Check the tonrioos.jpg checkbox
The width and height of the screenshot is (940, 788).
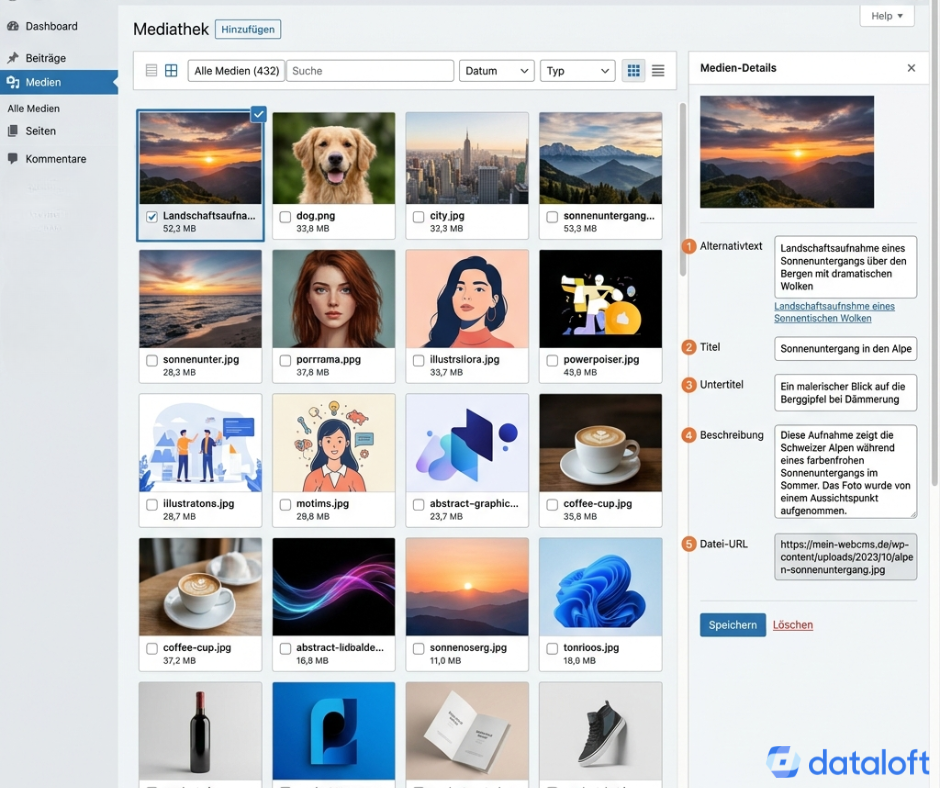552,648
